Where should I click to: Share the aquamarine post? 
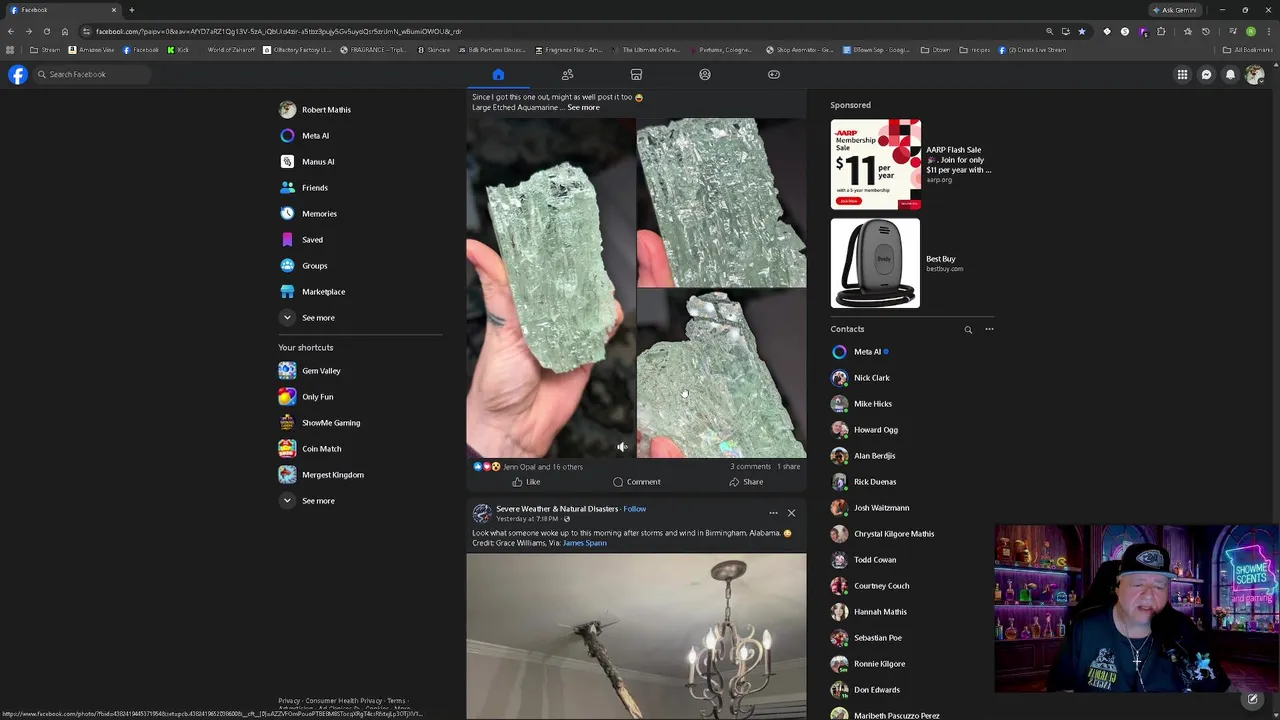click(x=746, y=482)
